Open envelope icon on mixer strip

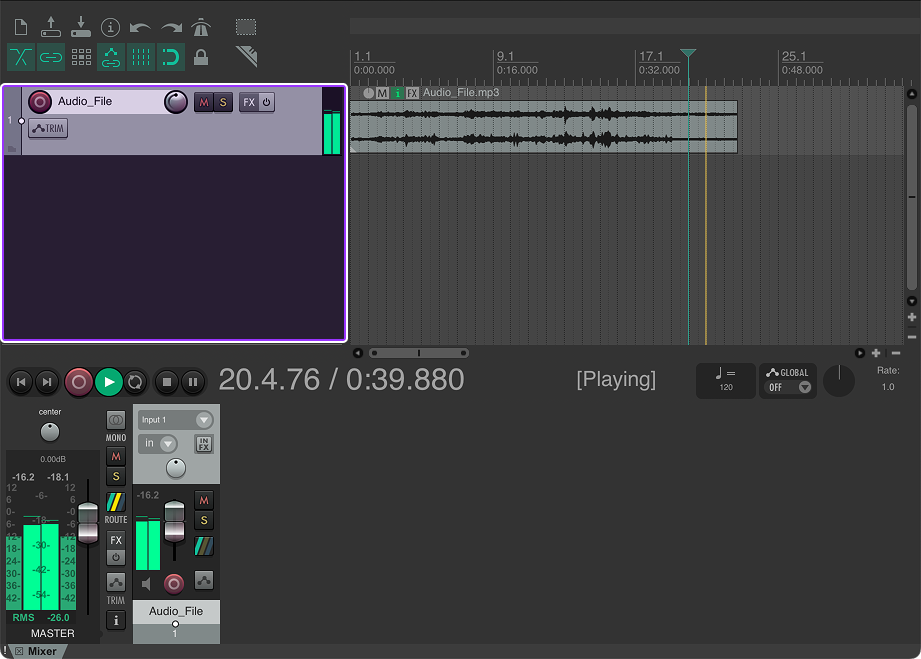[204, 581]
